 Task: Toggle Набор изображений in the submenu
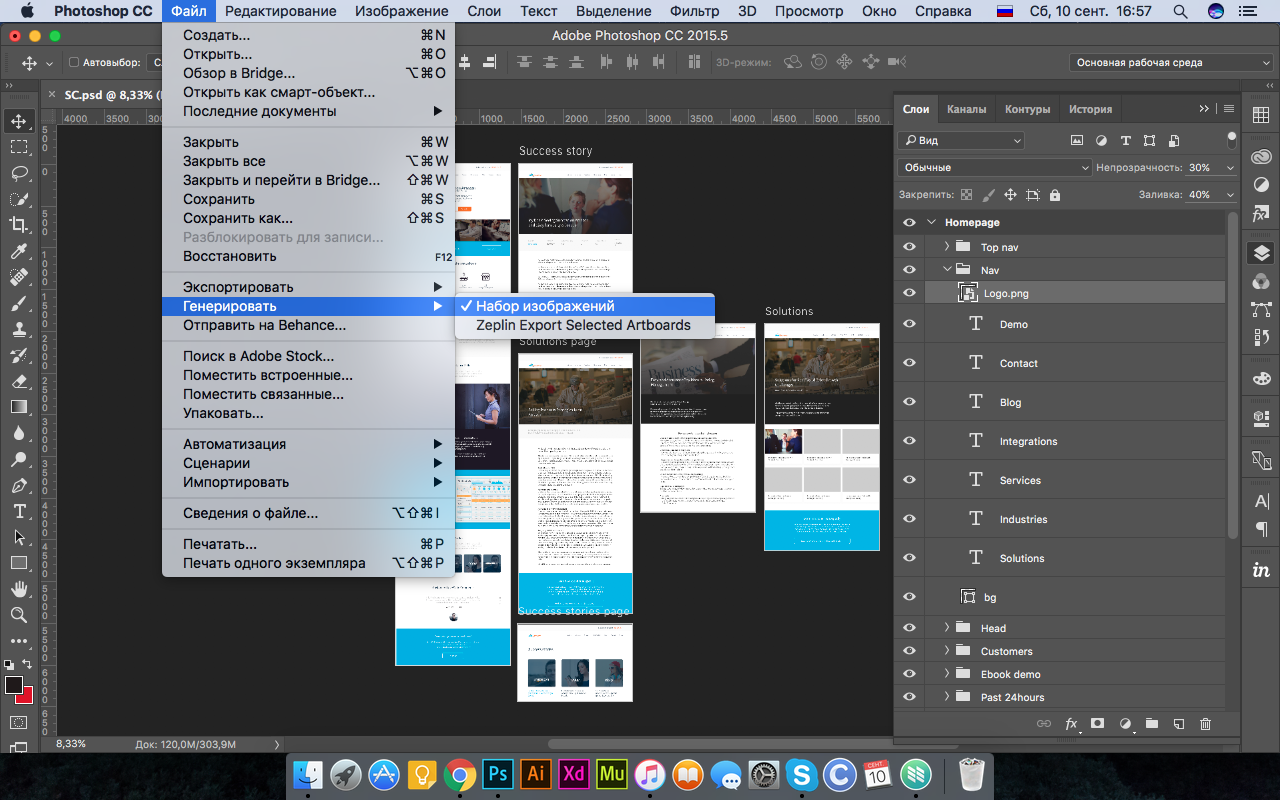click(x=584, y=306)
